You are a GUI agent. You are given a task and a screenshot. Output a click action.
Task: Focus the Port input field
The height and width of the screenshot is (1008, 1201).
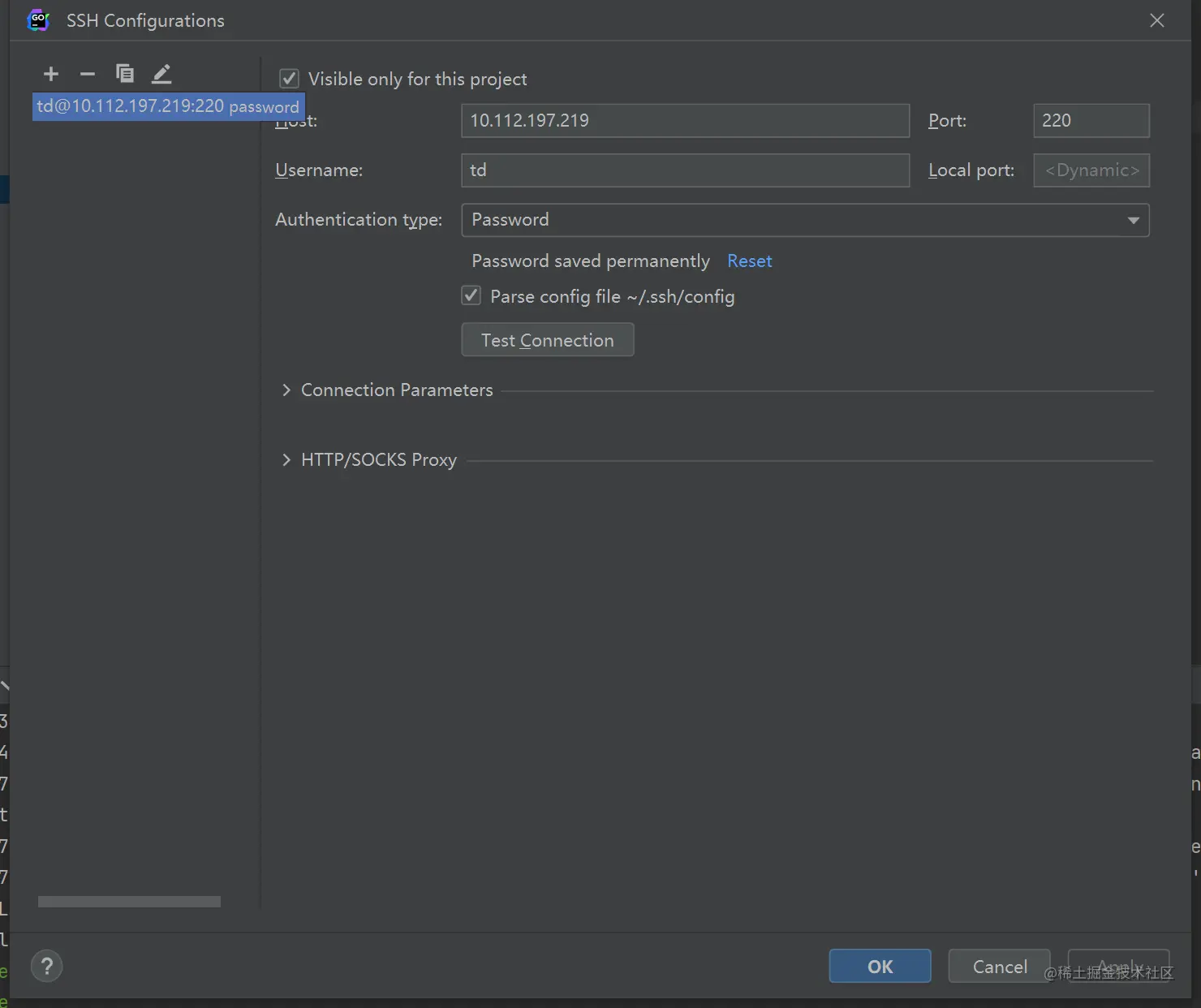pyautogui.click(x=1091, y=121)
